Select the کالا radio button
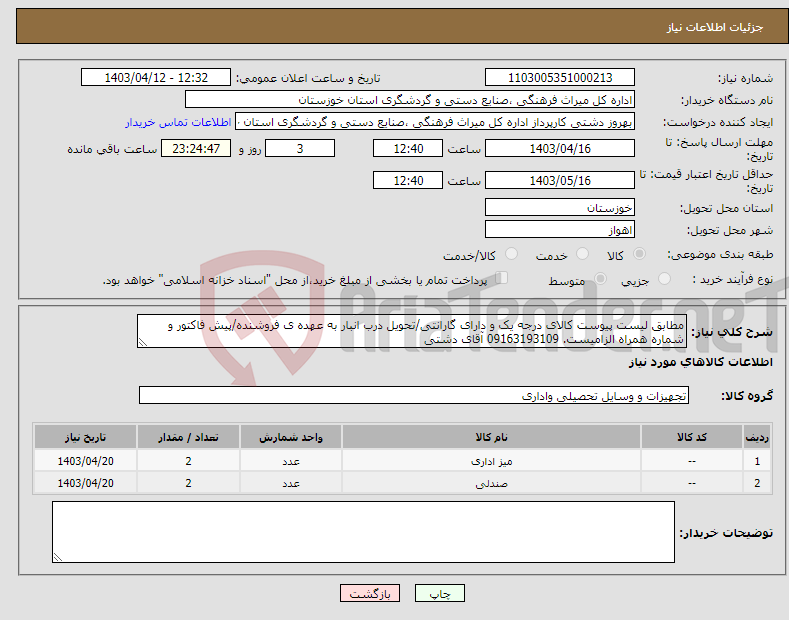The height and width of the screenshot is (620, 789). [x=639, y=254]
